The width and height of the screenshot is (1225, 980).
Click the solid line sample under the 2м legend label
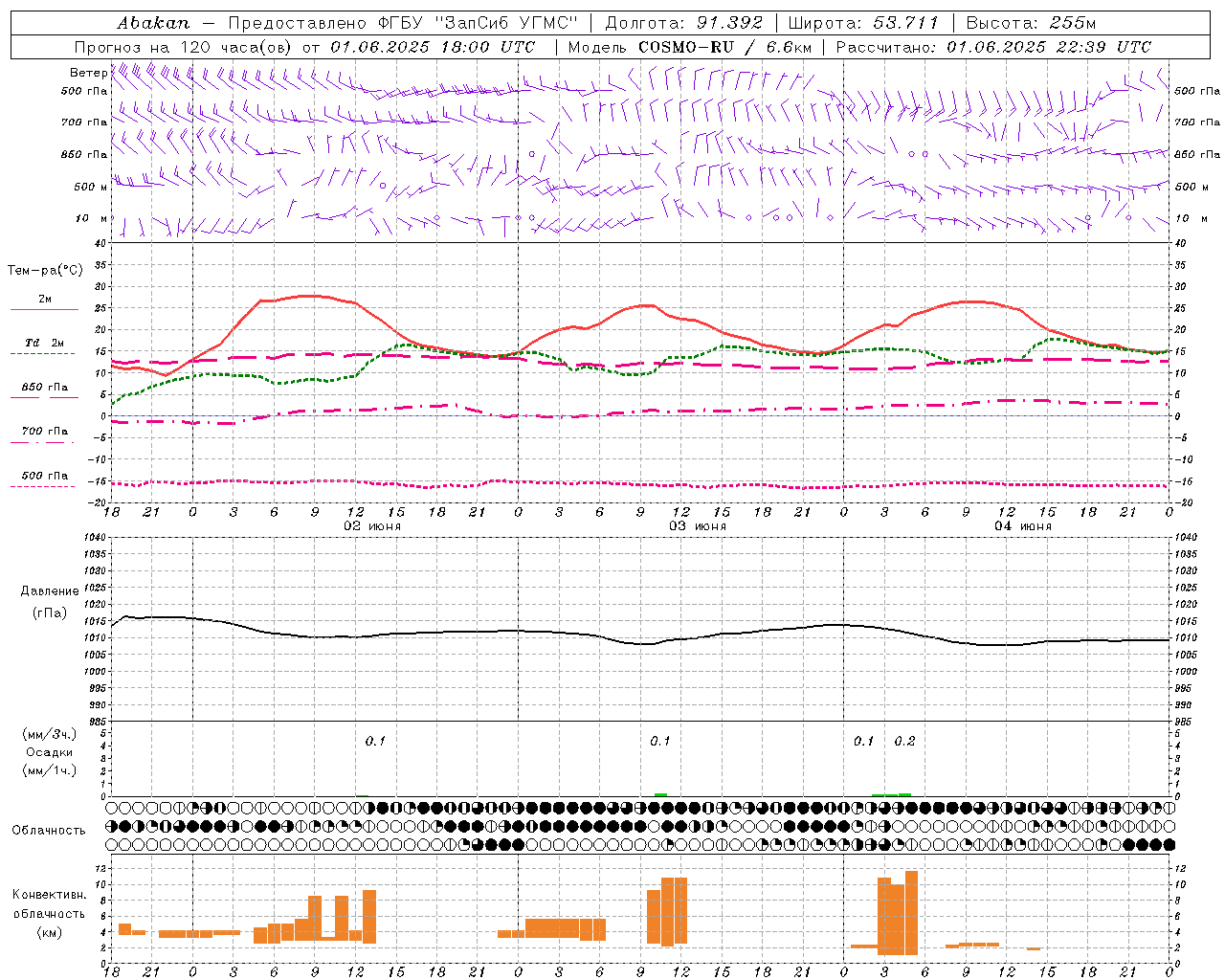[x=44, y=309]
